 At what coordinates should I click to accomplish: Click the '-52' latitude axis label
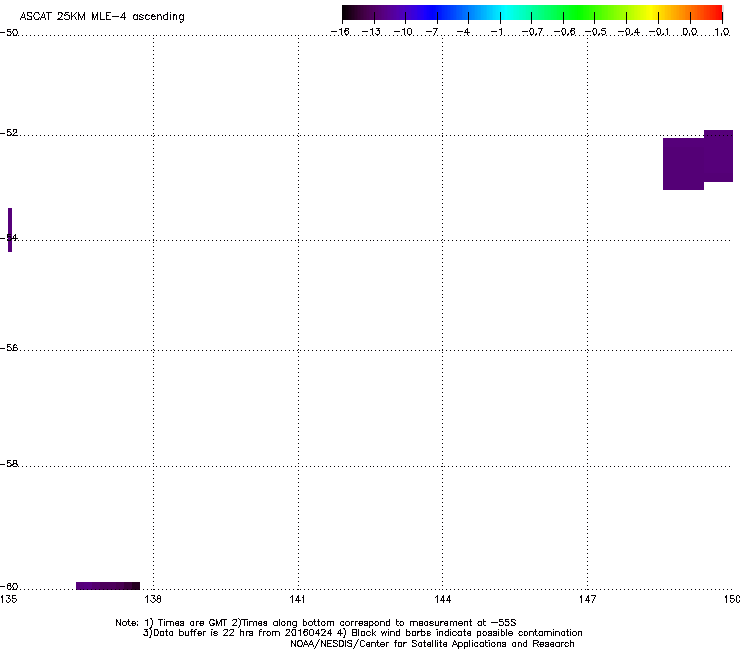point(9,133)
